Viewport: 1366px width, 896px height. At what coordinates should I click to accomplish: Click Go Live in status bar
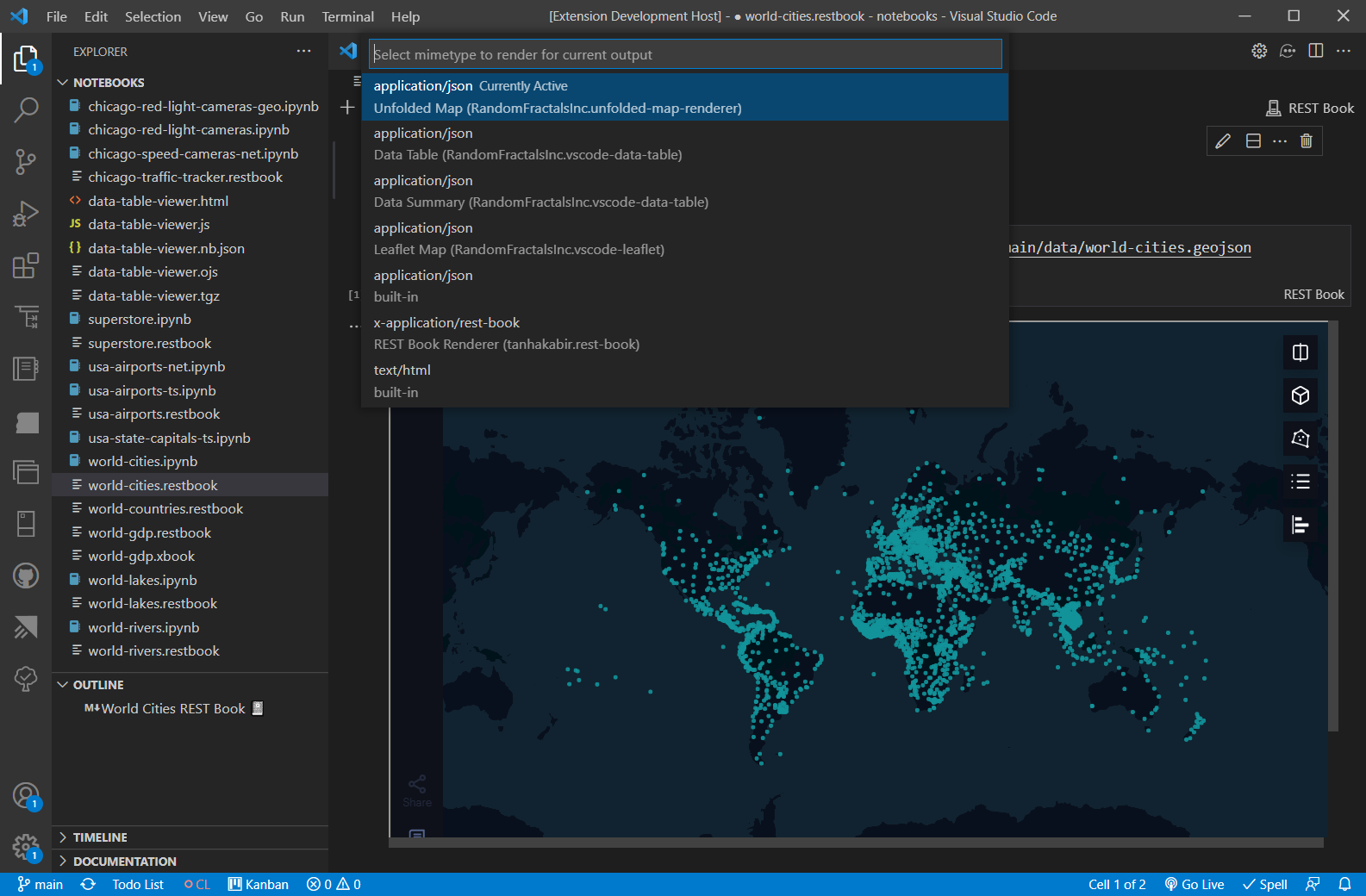coord(1194,884)
